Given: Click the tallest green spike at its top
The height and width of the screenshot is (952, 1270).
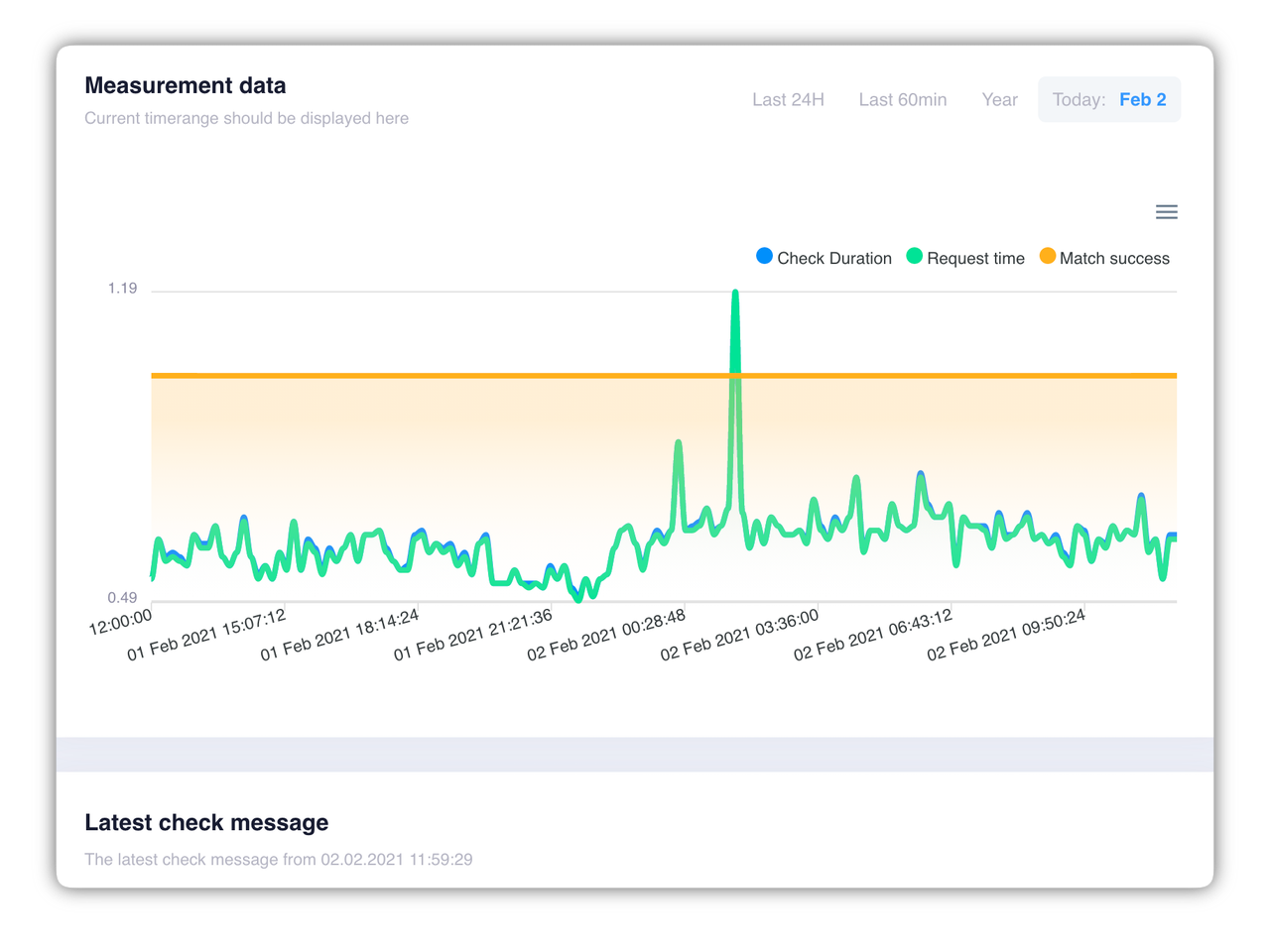Looking at the screenshot, I should 735,294.
